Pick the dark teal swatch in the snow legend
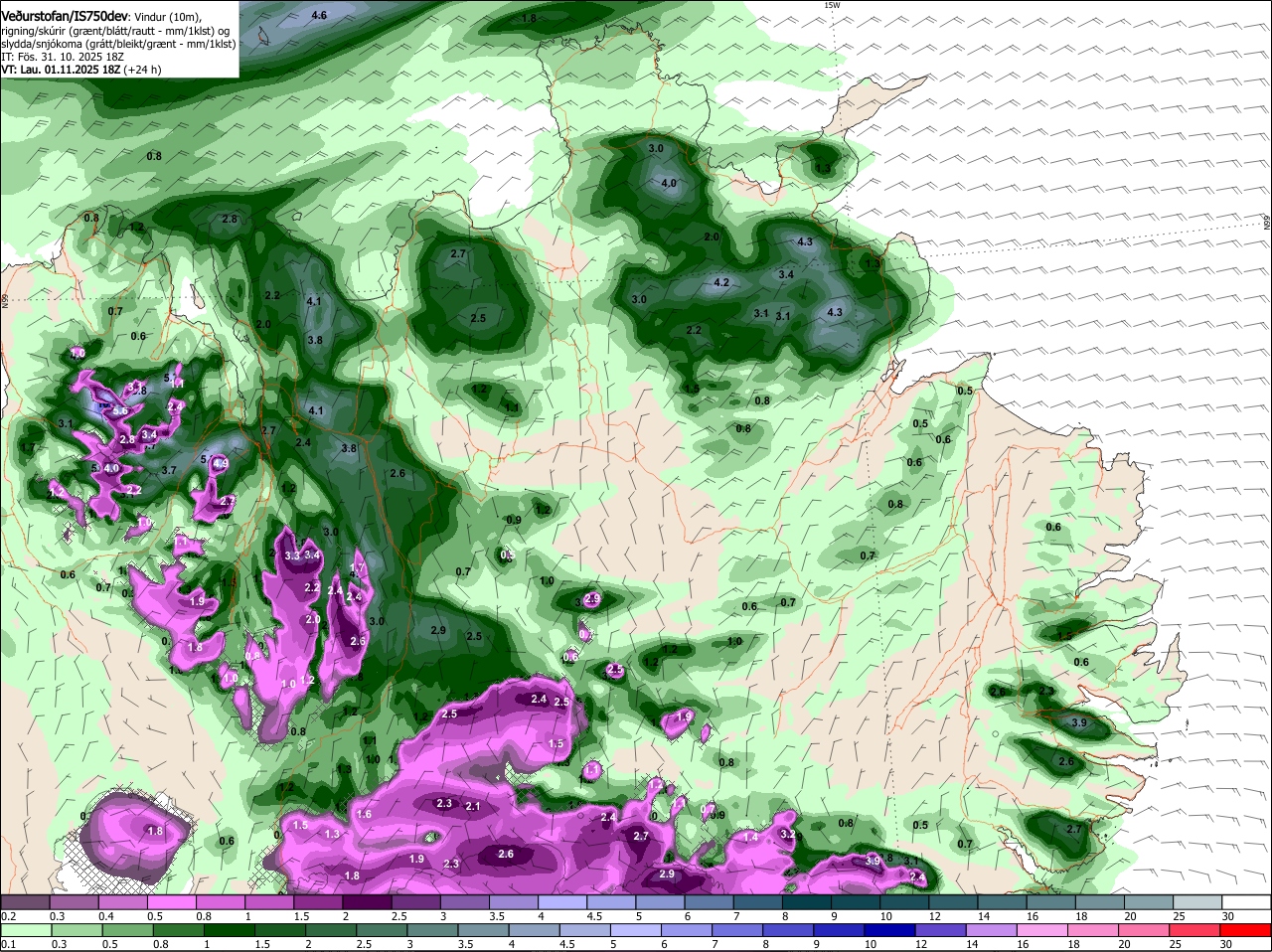 (x=807, y=902)
